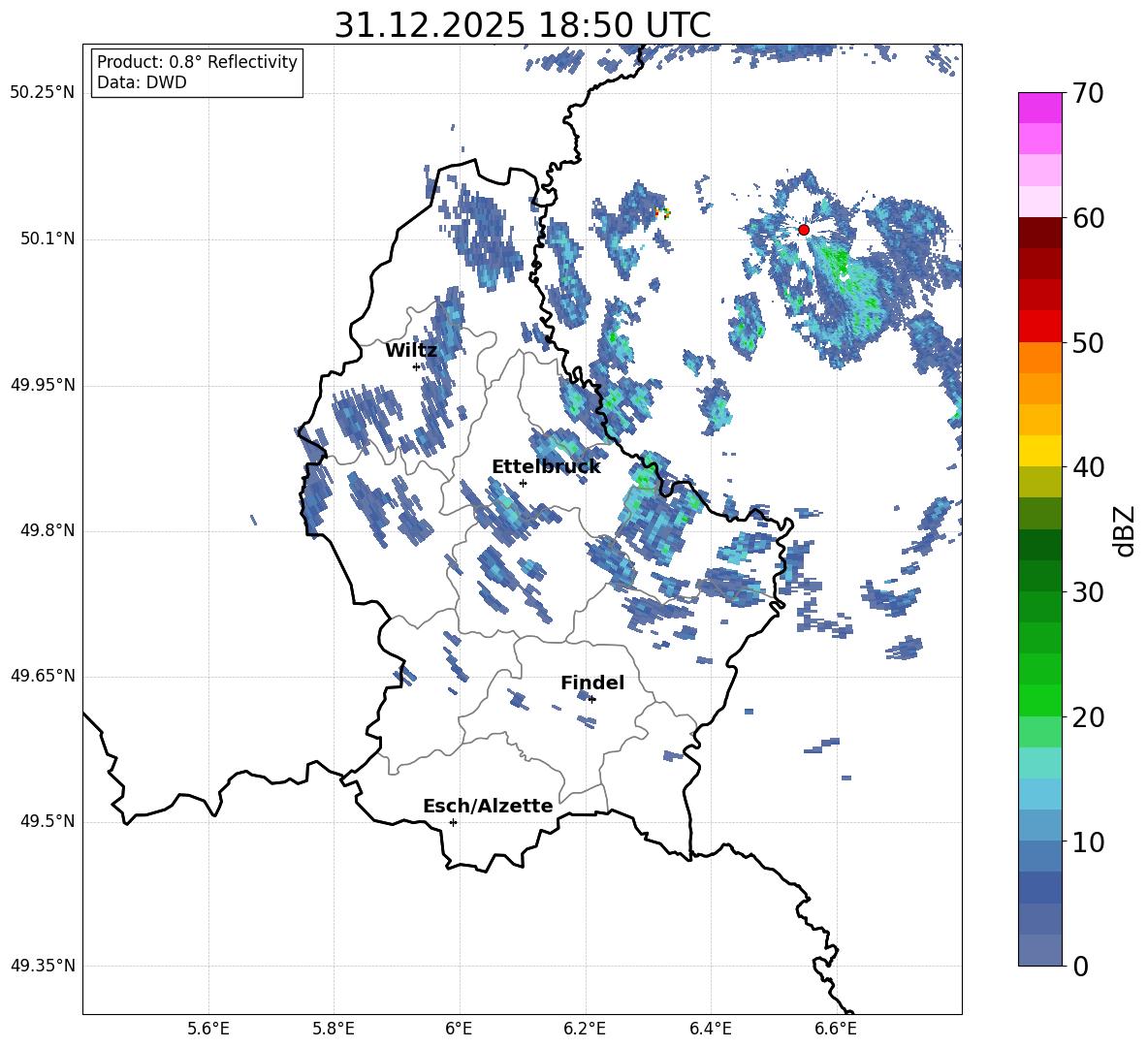Click the Findel station cross marker

pos(592,699)
